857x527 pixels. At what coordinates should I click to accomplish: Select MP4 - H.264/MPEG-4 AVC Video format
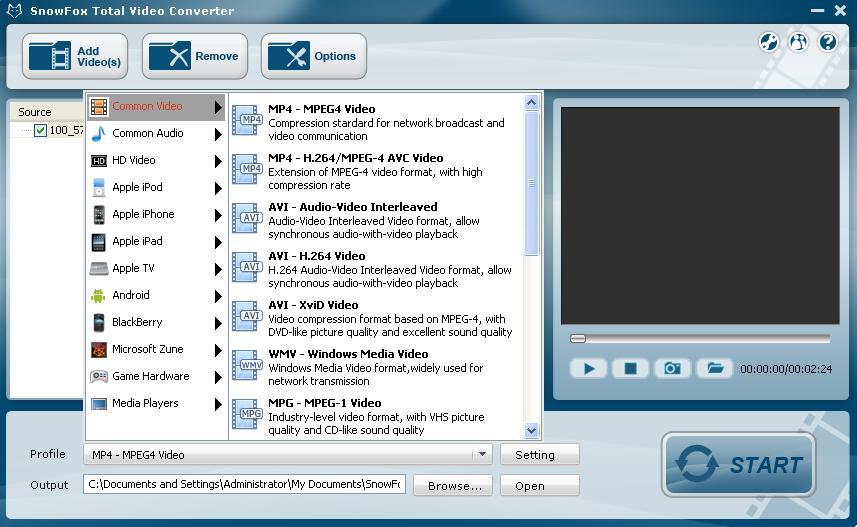[x=376, y=171]
